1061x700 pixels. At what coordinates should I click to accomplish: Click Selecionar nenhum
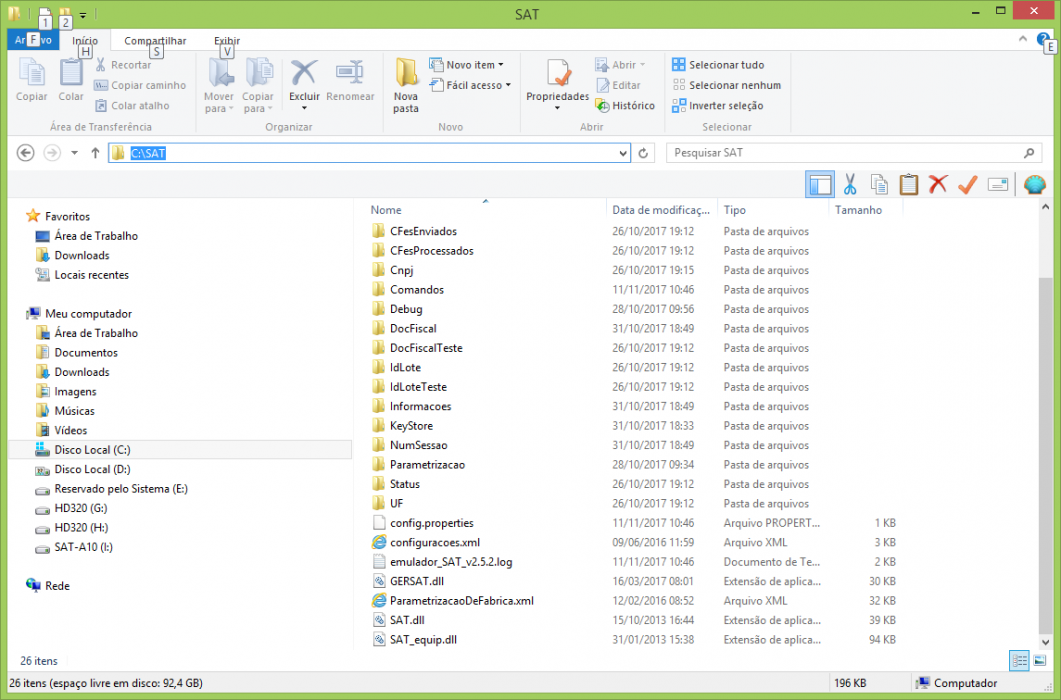(726, 85)
